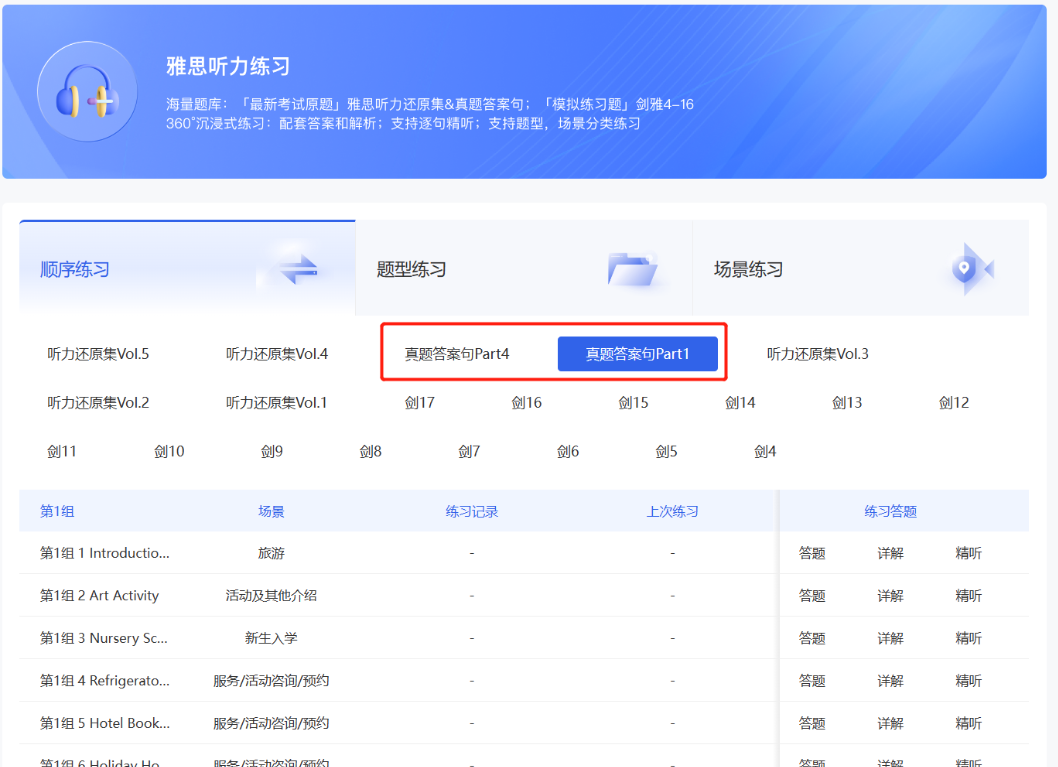Click the 上次练习 column header
This screenshot has height=767, width=1058.
coord(673,511)
